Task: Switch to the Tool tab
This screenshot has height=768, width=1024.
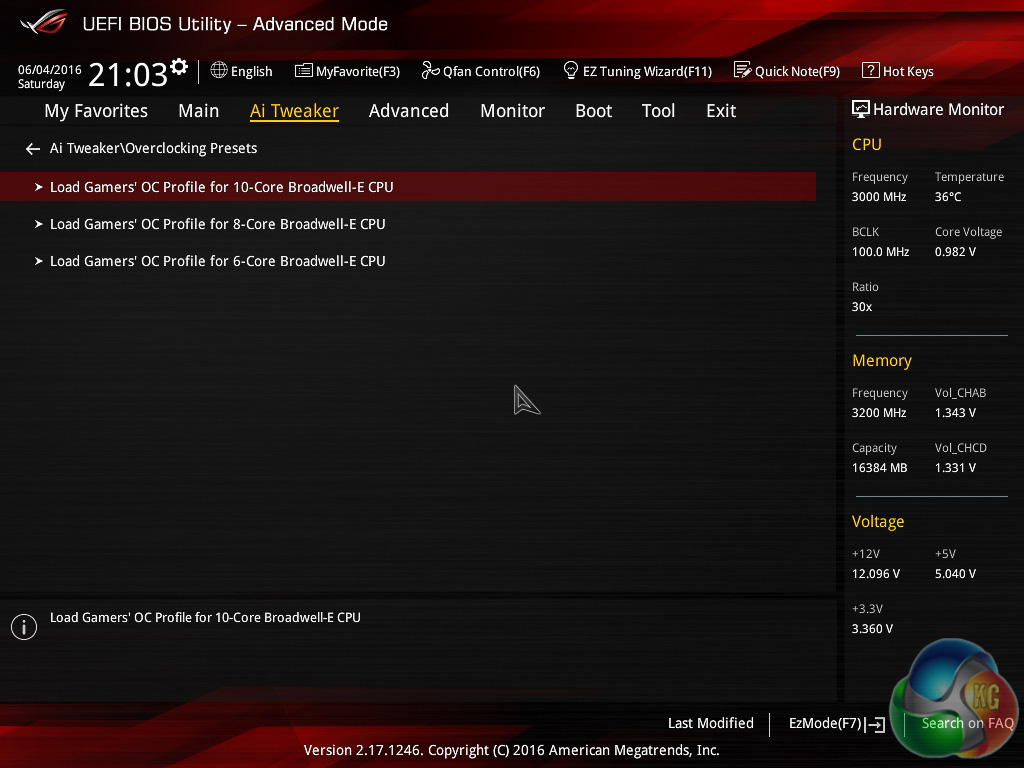Action: pos(658,111)
